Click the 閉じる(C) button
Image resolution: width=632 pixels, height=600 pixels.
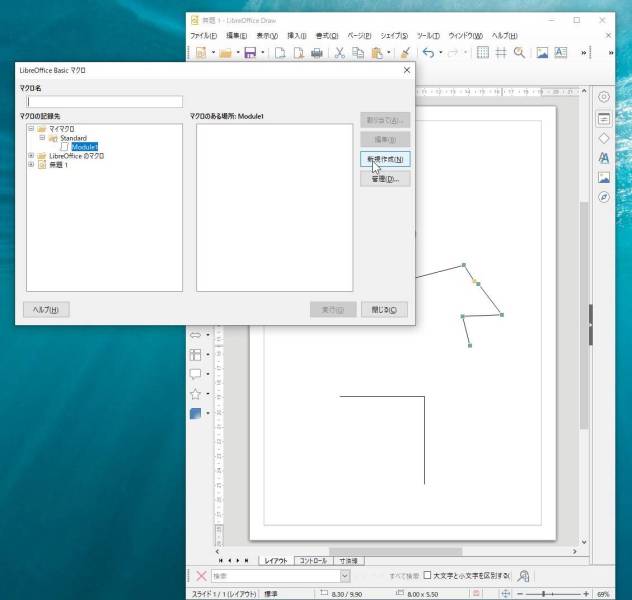384,309
